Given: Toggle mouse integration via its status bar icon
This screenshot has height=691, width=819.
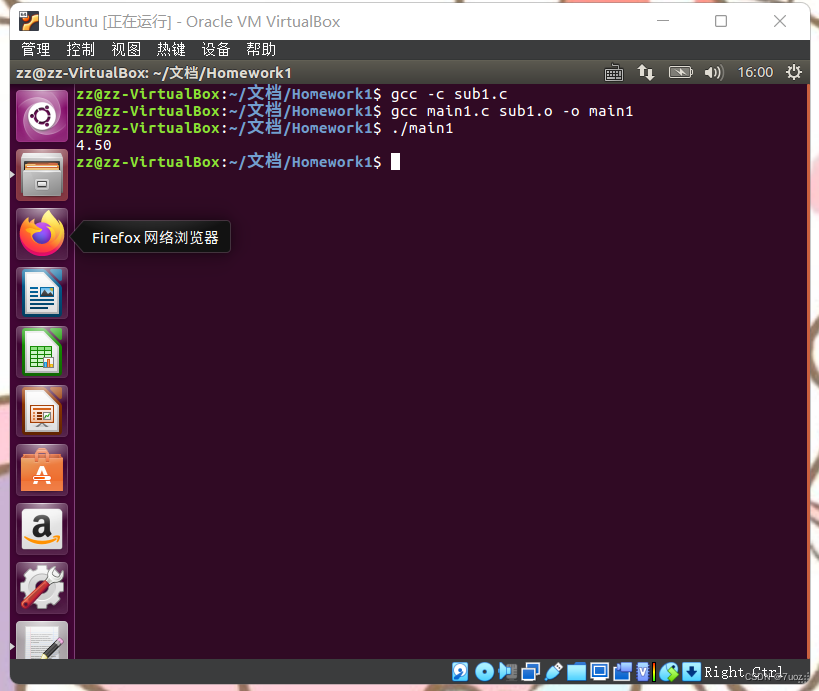Looking at the screenshot, I should click(668, 672).
